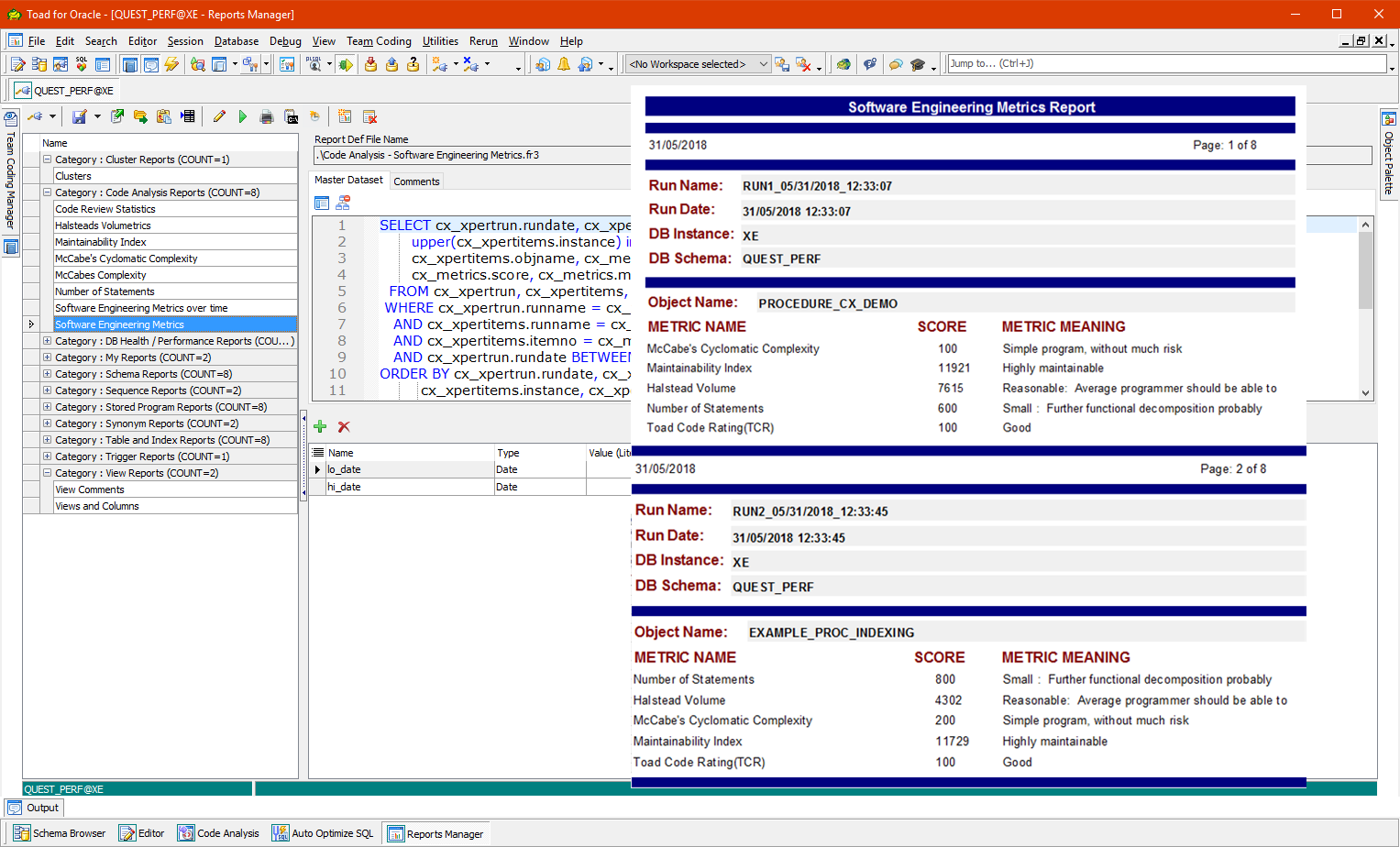Screen dimensions: 1400x847
Task: Expand Category : Table and Index Reports
Action: [x=47, y=440]
